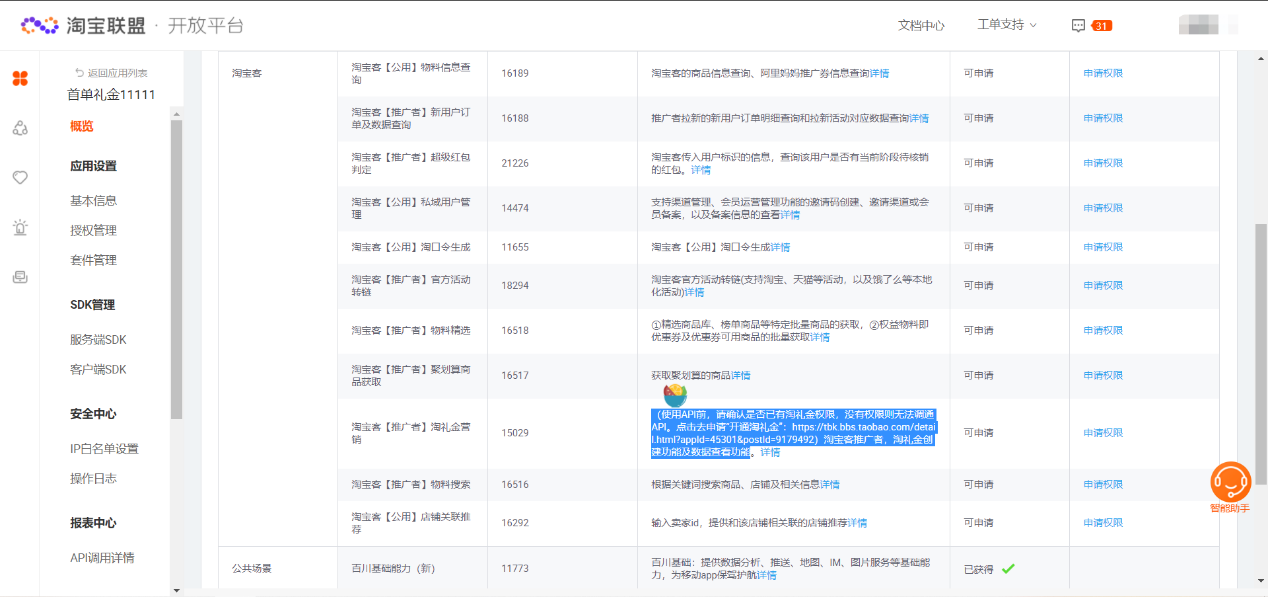Expand the 工单支持 dropdown
Image resolution: width=1268 pixels, height=597 pixels.
pos(1007,25)
